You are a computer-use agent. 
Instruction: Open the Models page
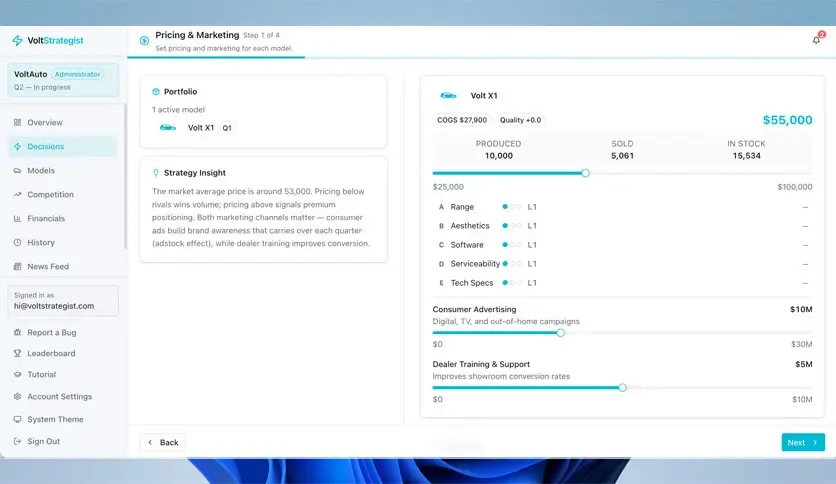(x=63, y=171)
